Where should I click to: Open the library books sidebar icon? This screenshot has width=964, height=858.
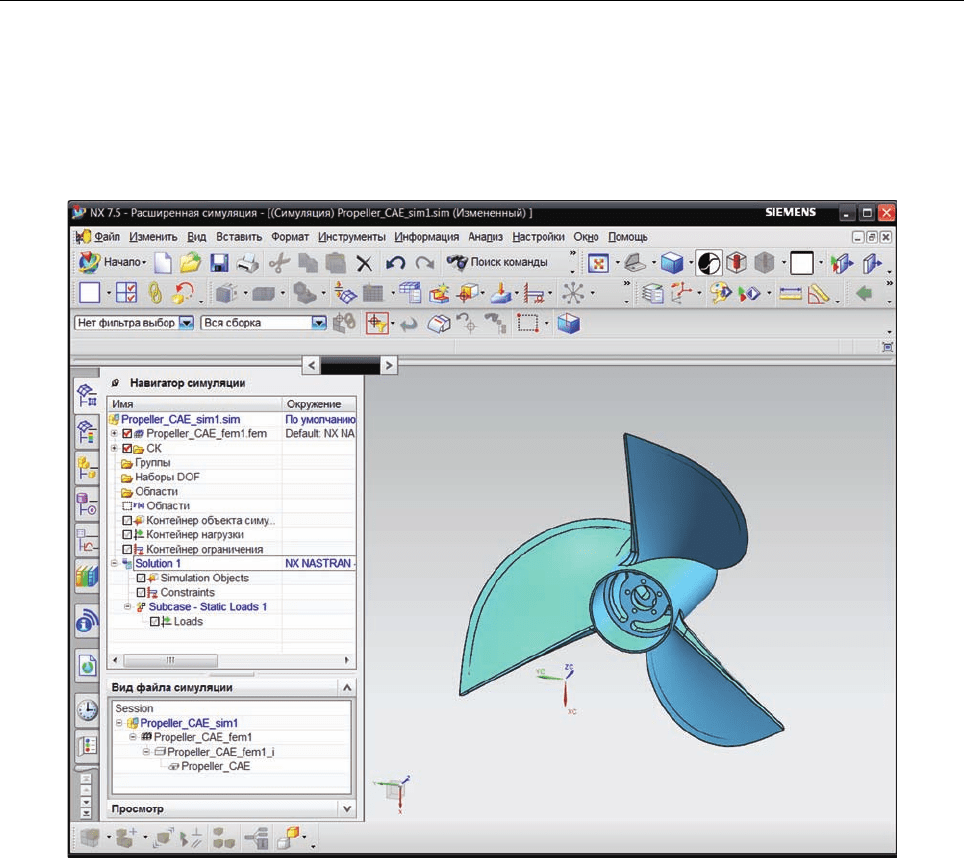87,577
